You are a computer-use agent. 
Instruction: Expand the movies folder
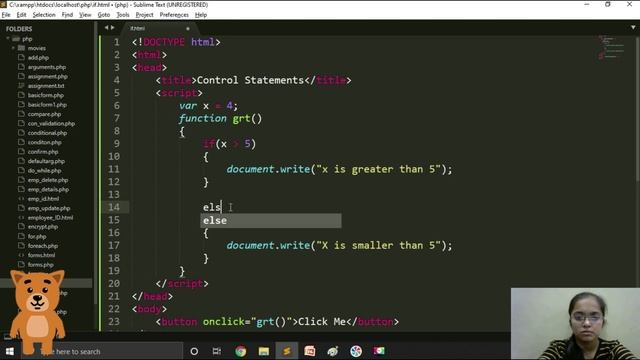[13, 48]
